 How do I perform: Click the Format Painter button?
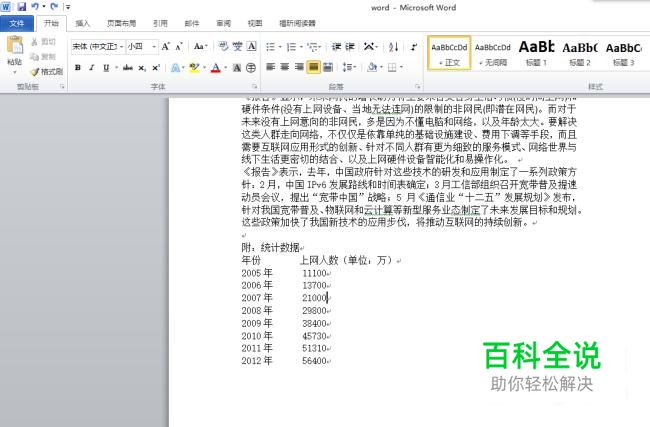[47, 72]
